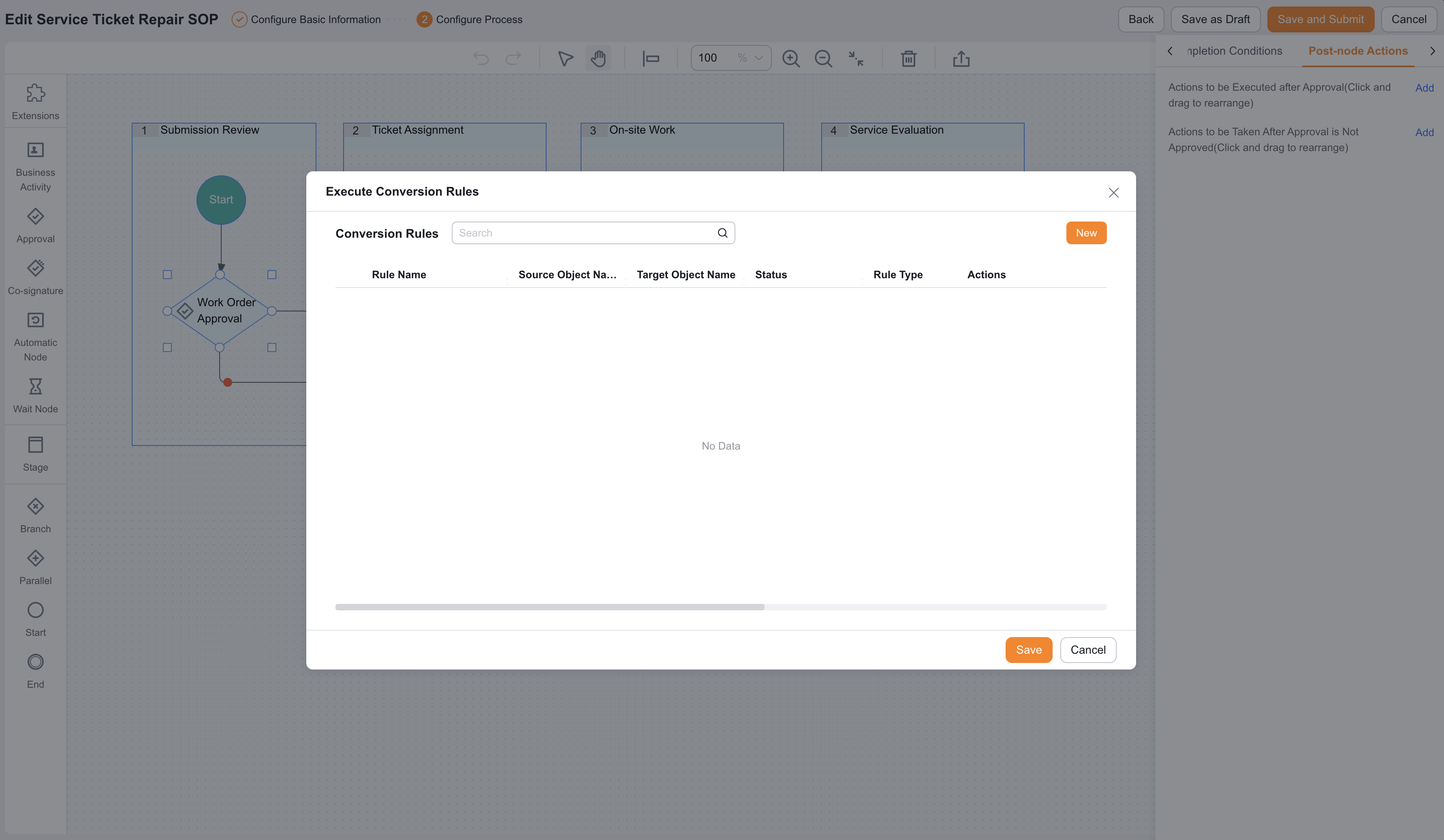Switch to the Post-node Actions tab
The width and height of the screenshot is (1444, 840).
click(x=1358, y=51)
